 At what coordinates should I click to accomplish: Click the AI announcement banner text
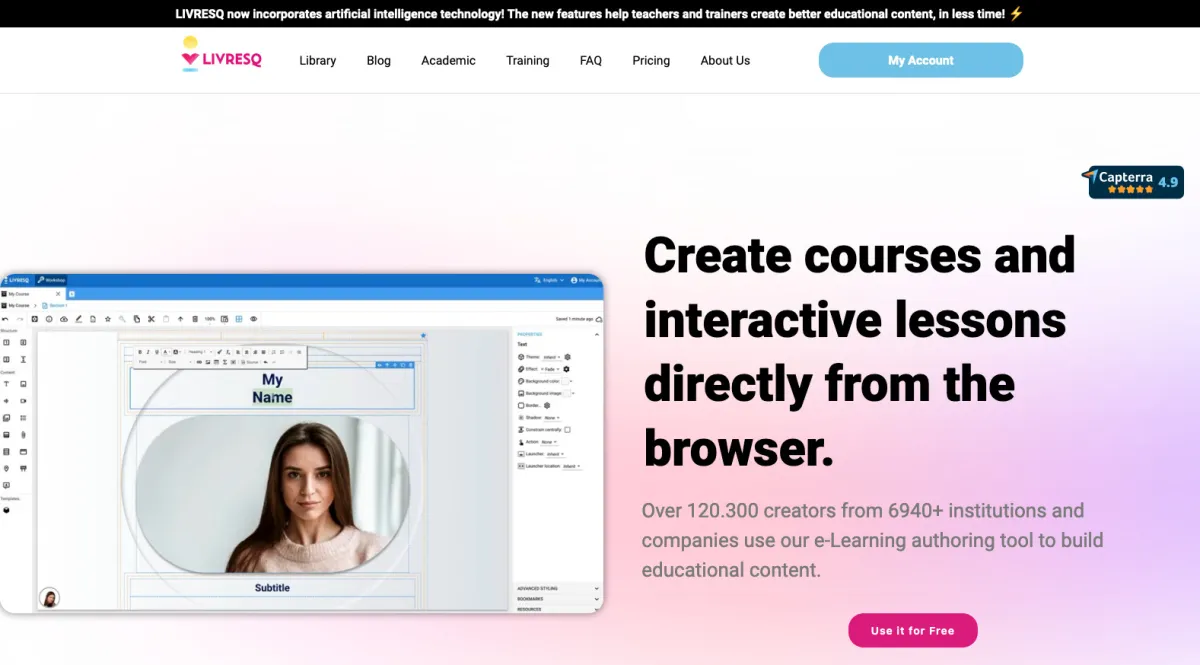pos(600,14)
